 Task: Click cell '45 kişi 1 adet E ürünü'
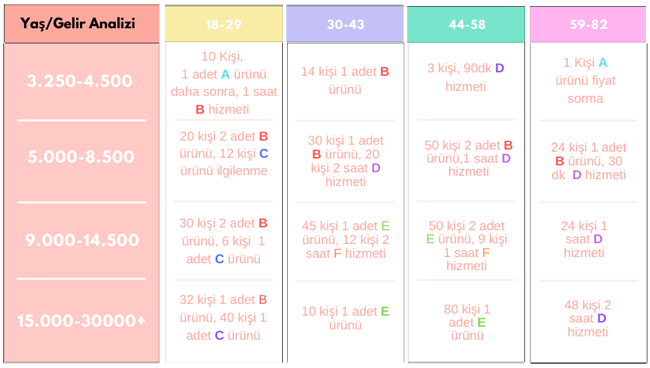345,240
